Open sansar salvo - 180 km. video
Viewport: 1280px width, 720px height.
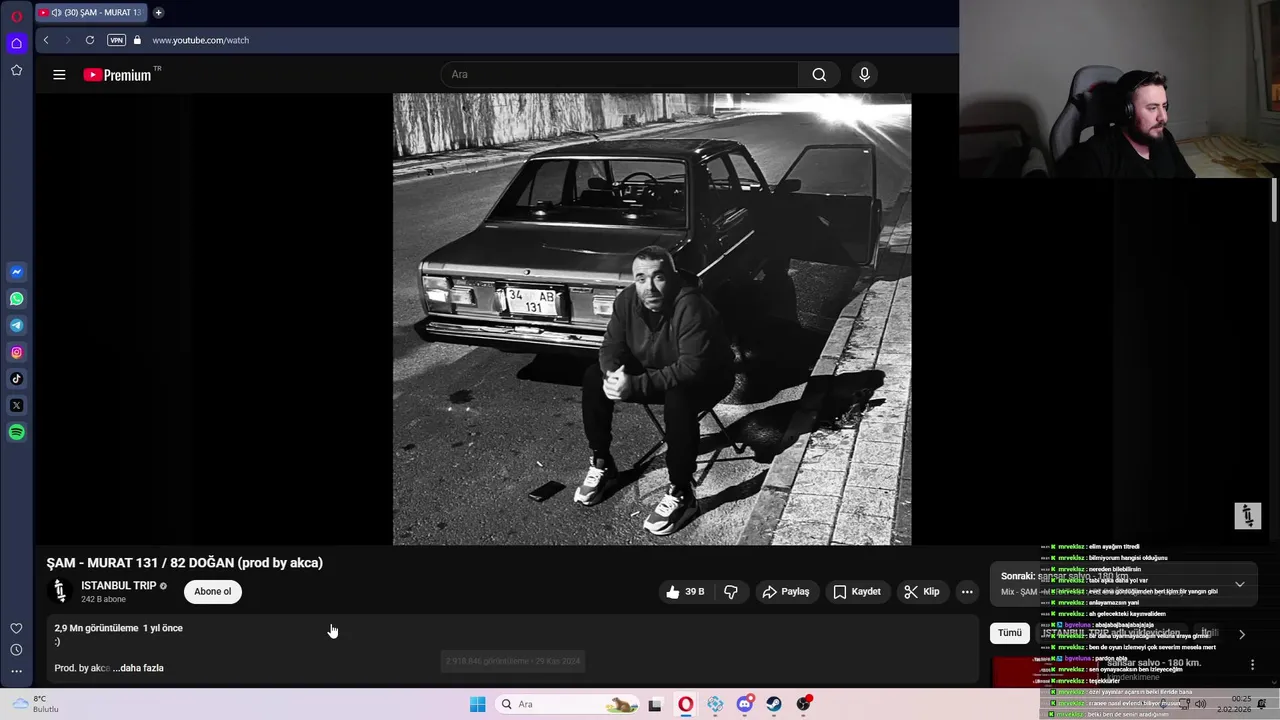(x=1154, y=663)
